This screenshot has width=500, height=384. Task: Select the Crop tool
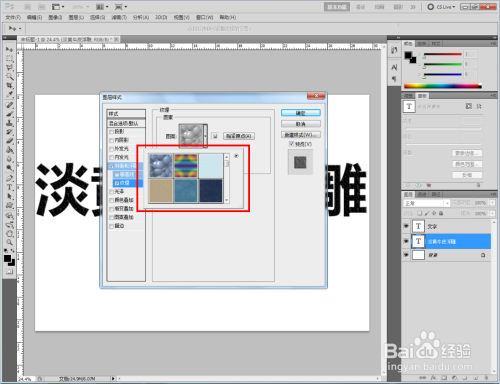point(9,86)
